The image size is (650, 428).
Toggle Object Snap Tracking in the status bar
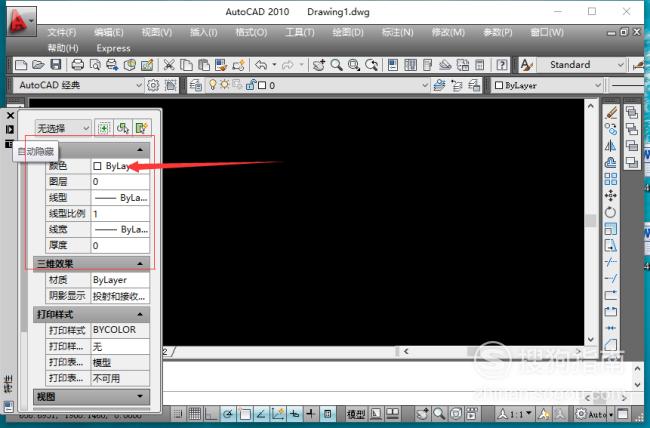[x=261, y=413]
